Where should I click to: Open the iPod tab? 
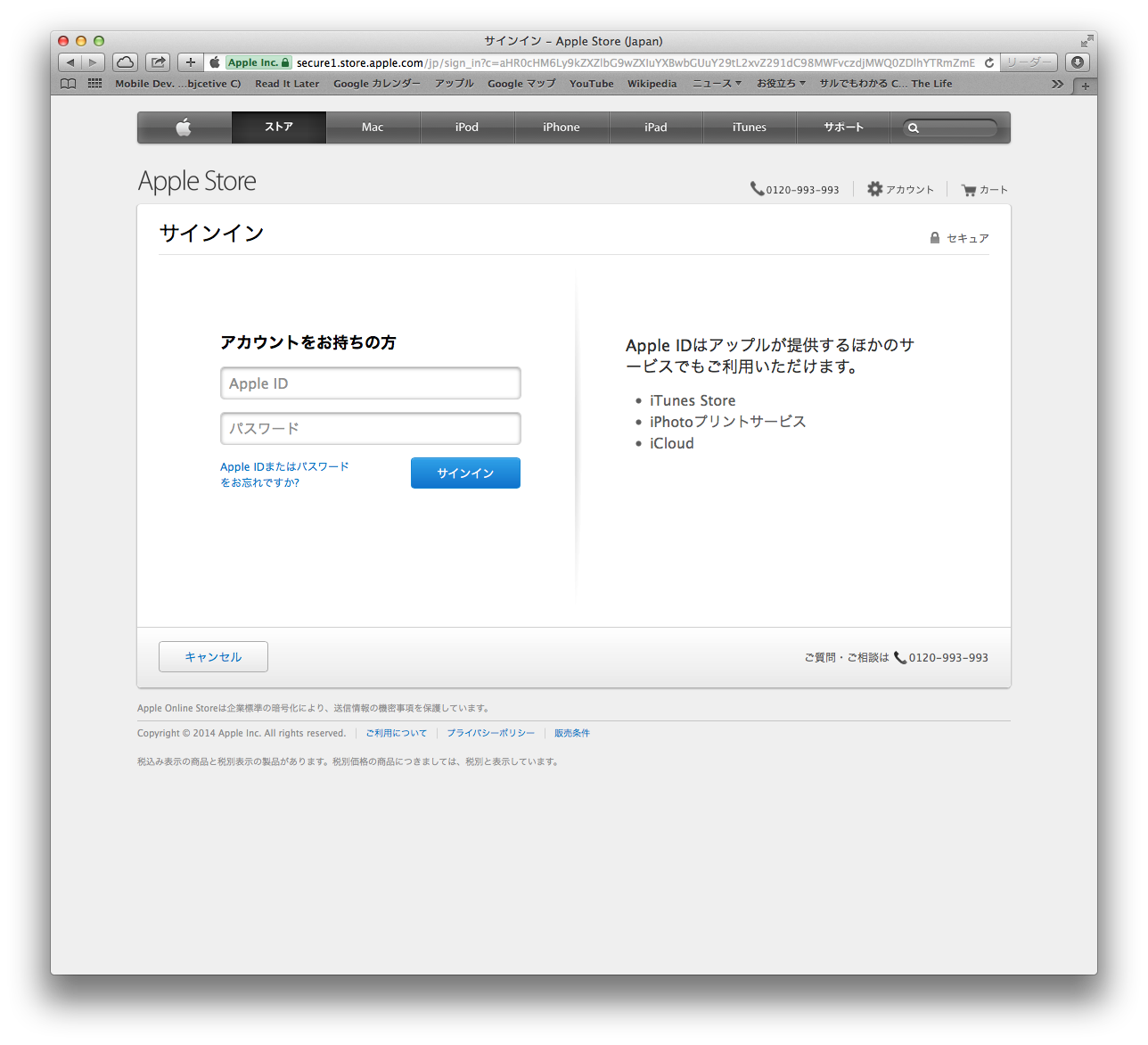click(x=467, y=128)
